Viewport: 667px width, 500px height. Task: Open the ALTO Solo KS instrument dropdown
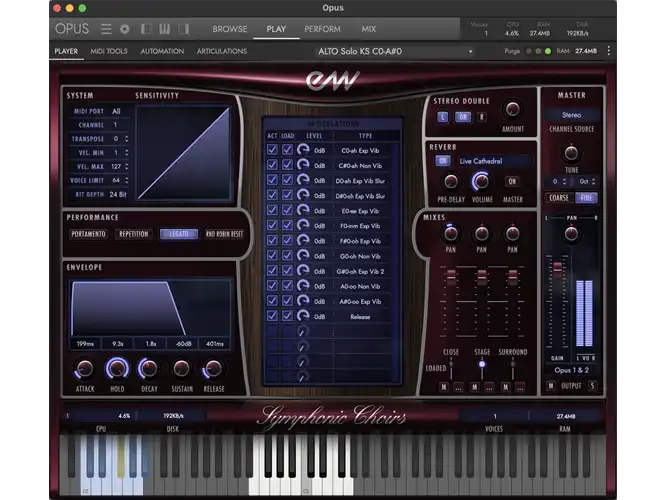click(394, 51)
